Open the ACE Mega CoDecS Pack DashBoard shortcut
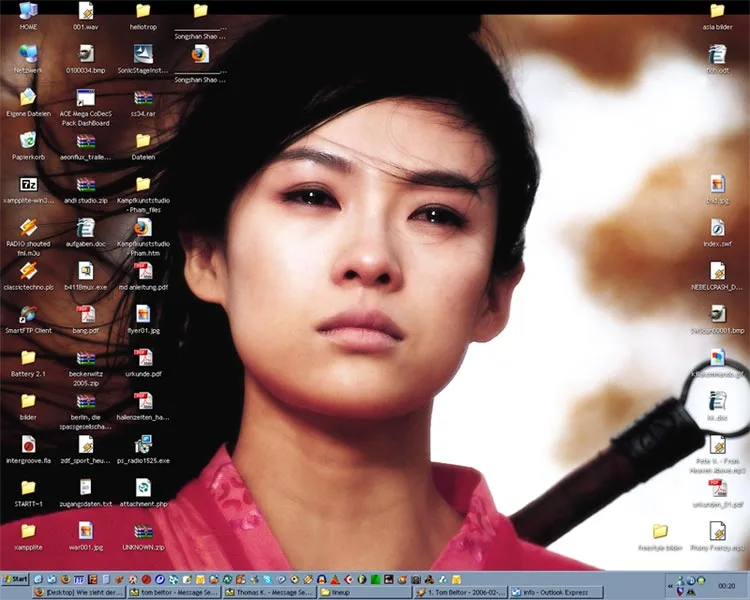The width and height of the screenshot is (750, 600). click(x=85, y=98)
